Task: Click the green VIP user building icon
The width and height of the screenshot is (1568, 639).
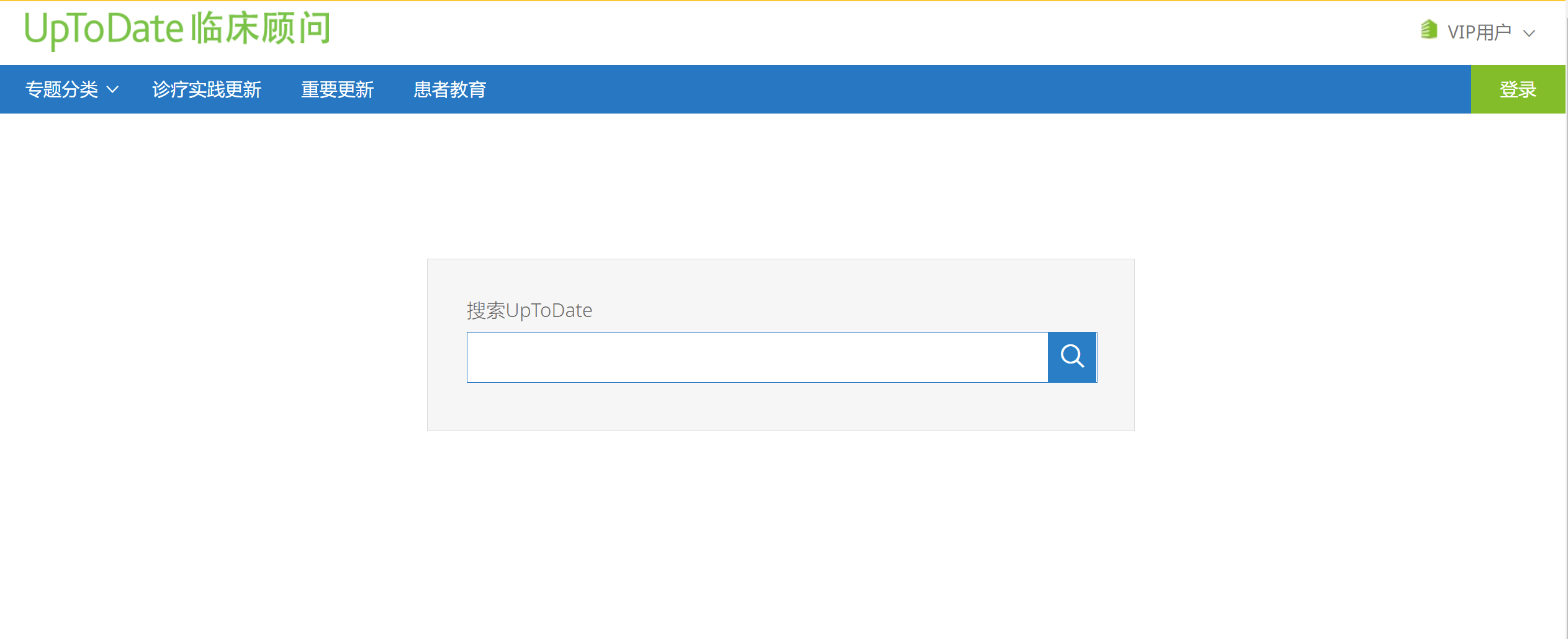Action: click(x=1429, y=30)
